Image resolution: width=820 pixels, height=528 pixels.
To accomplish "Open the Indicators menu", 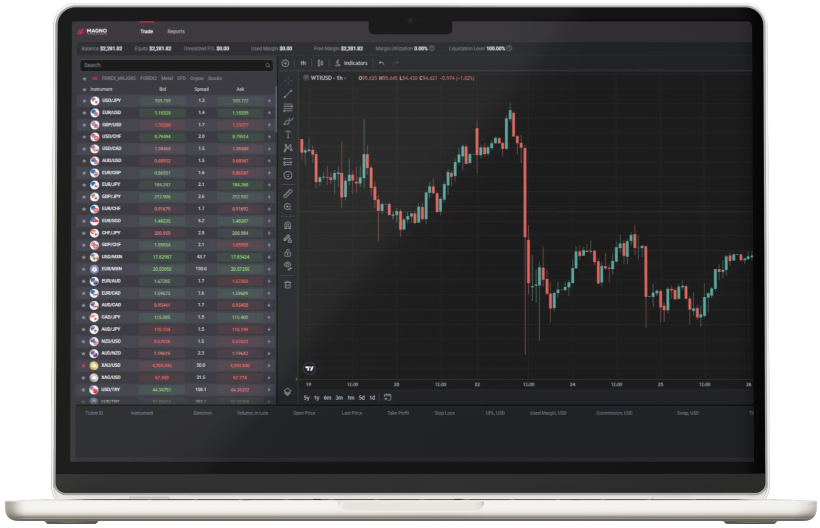I will point(351,63).
